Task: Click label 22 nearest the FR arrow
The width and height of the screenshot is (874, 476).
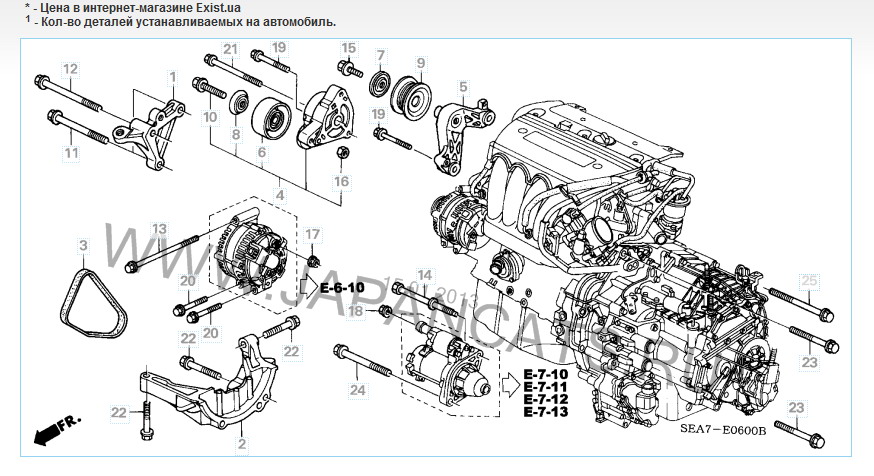Action: pyautogui.click(x=119, y=413)
